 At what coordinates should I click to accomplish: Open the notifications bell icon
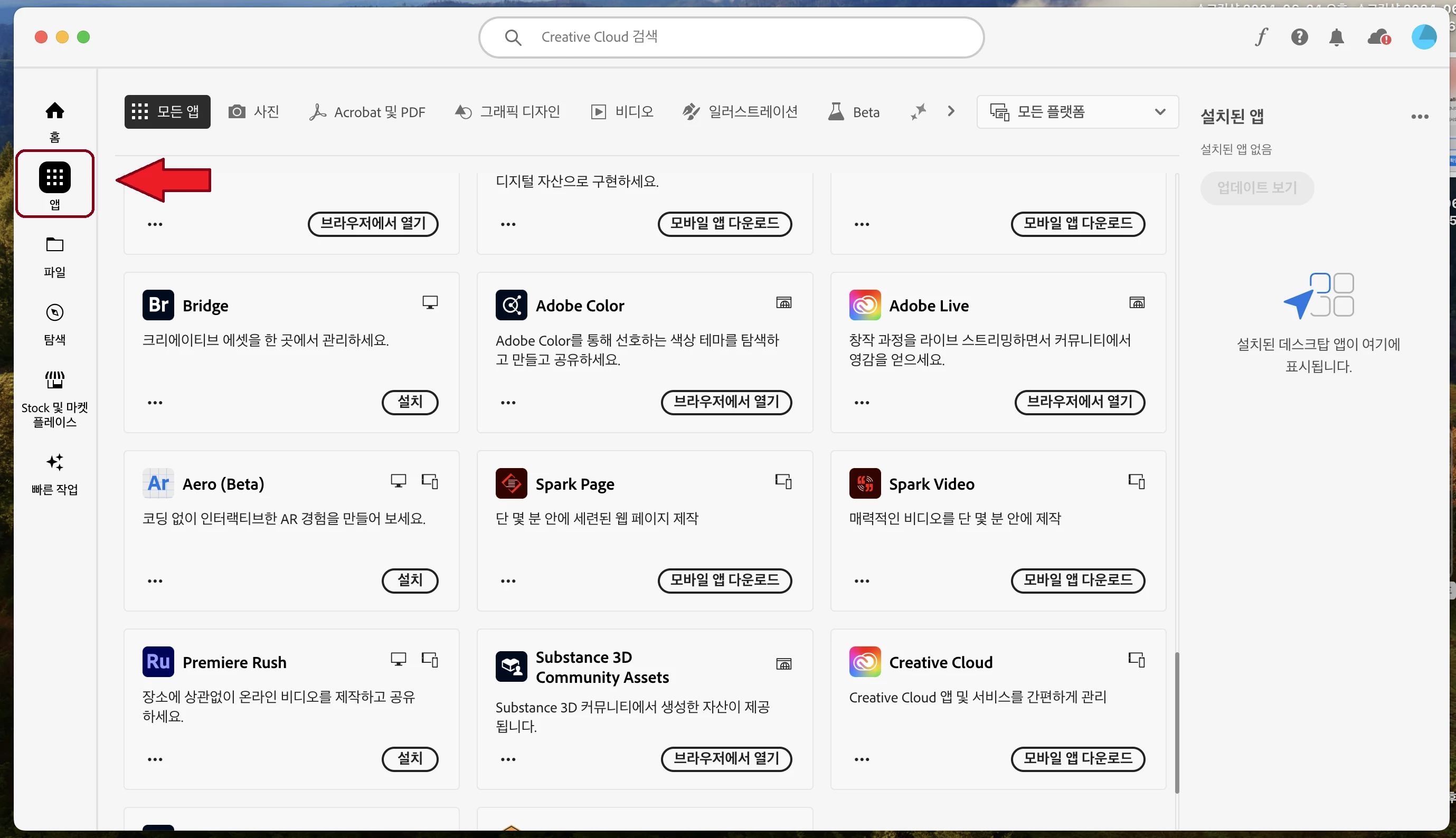tap(1336, 37)
